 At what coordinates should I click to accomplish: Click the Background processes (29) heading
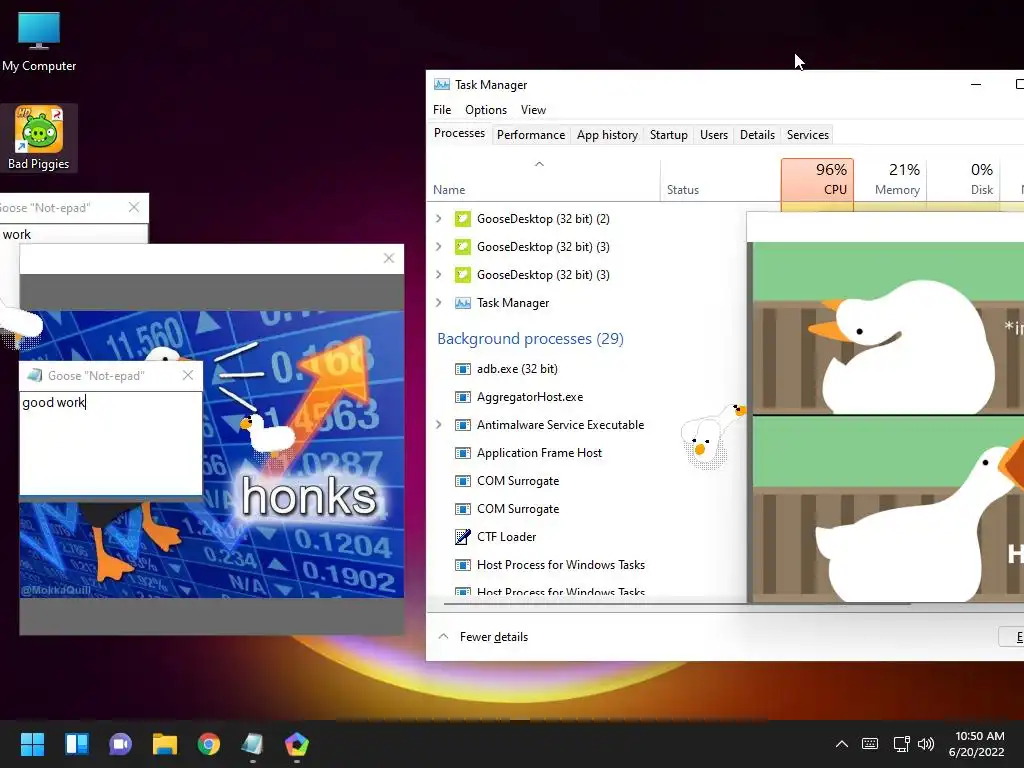tap(530, 339)
